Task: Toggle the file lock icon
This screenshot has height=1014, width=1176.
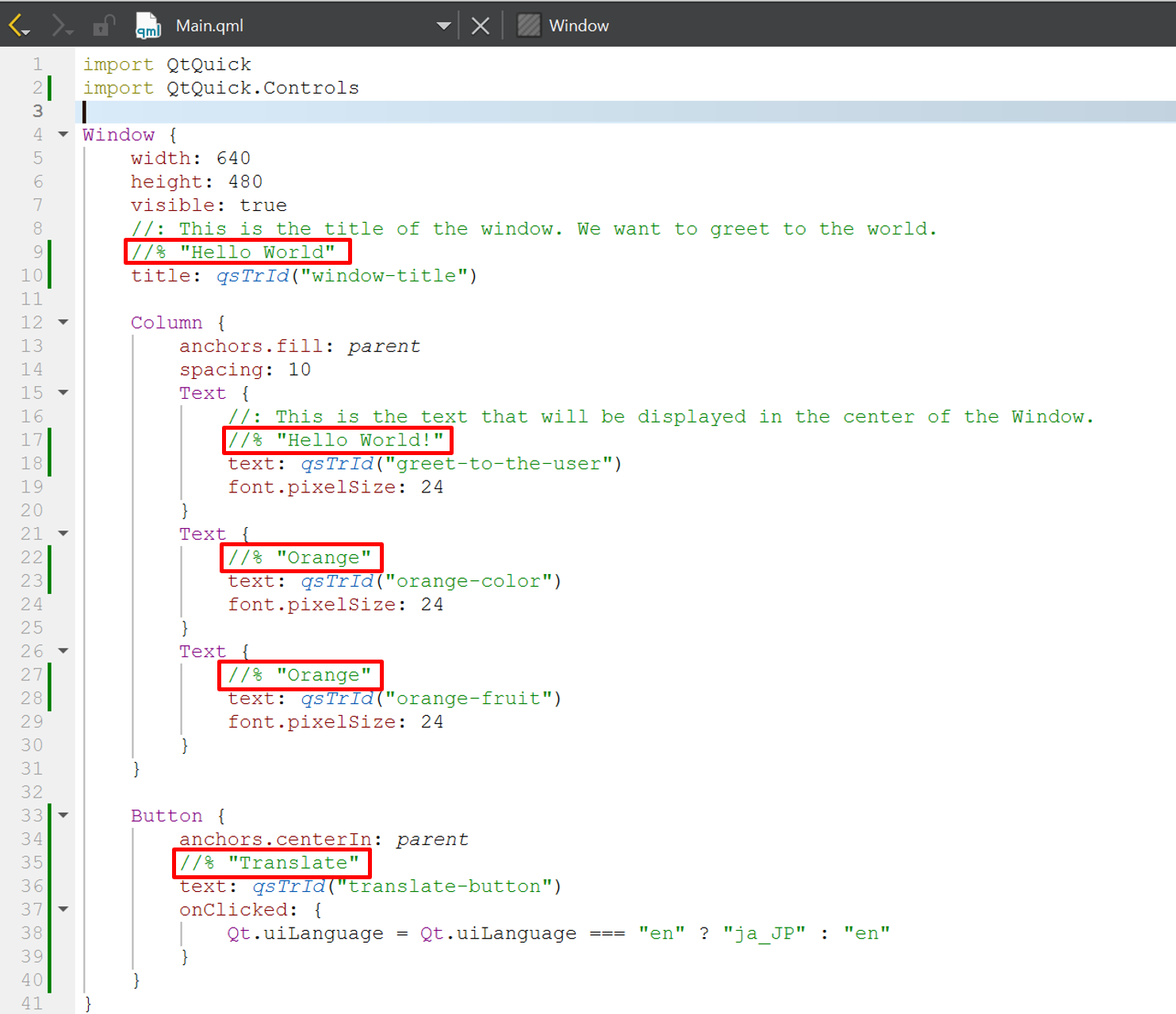Action: click(103, 25)
